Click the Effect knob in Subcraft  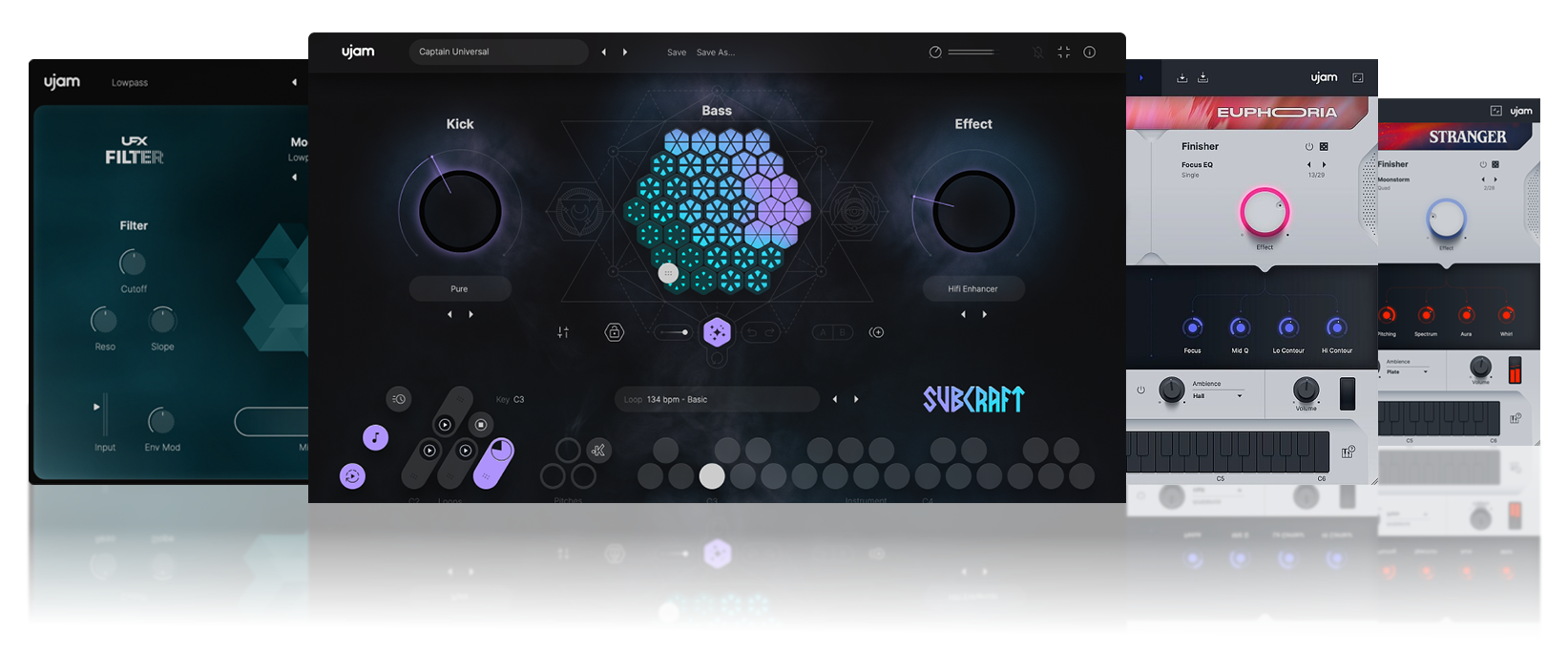click(973, 211)
